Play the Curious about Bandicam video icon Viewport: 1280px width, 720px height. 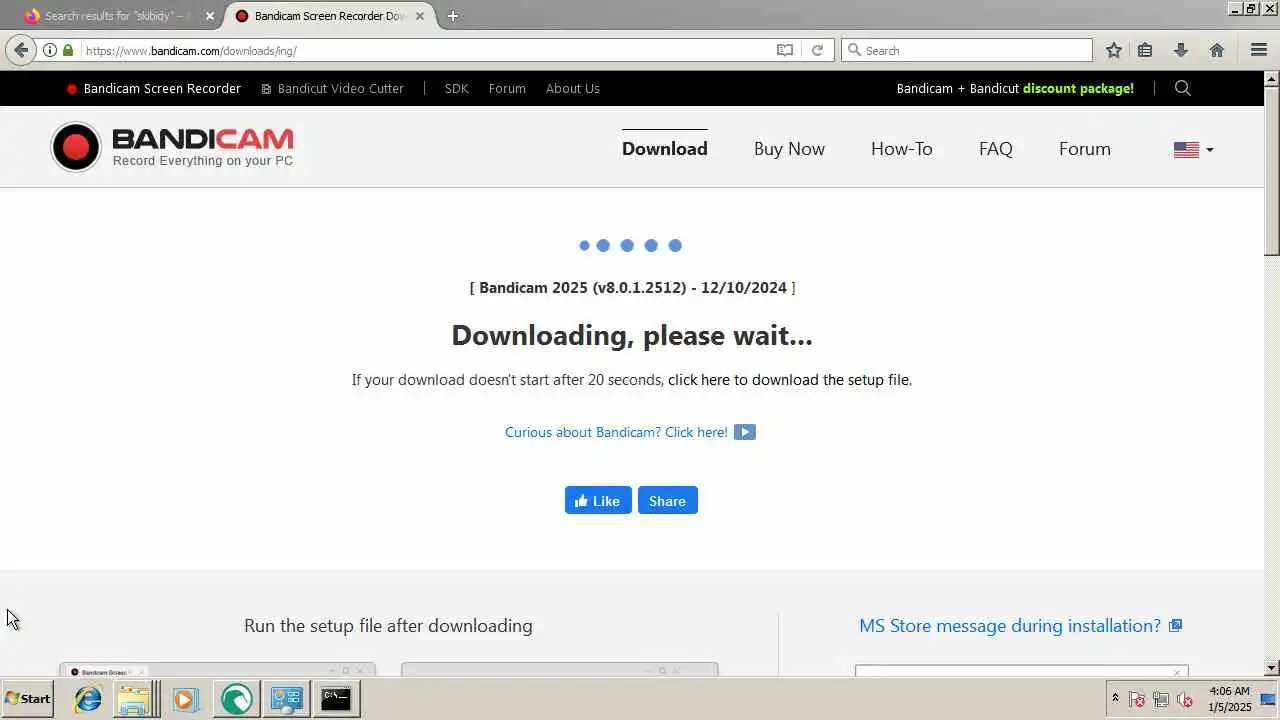(x=744, y=432)
